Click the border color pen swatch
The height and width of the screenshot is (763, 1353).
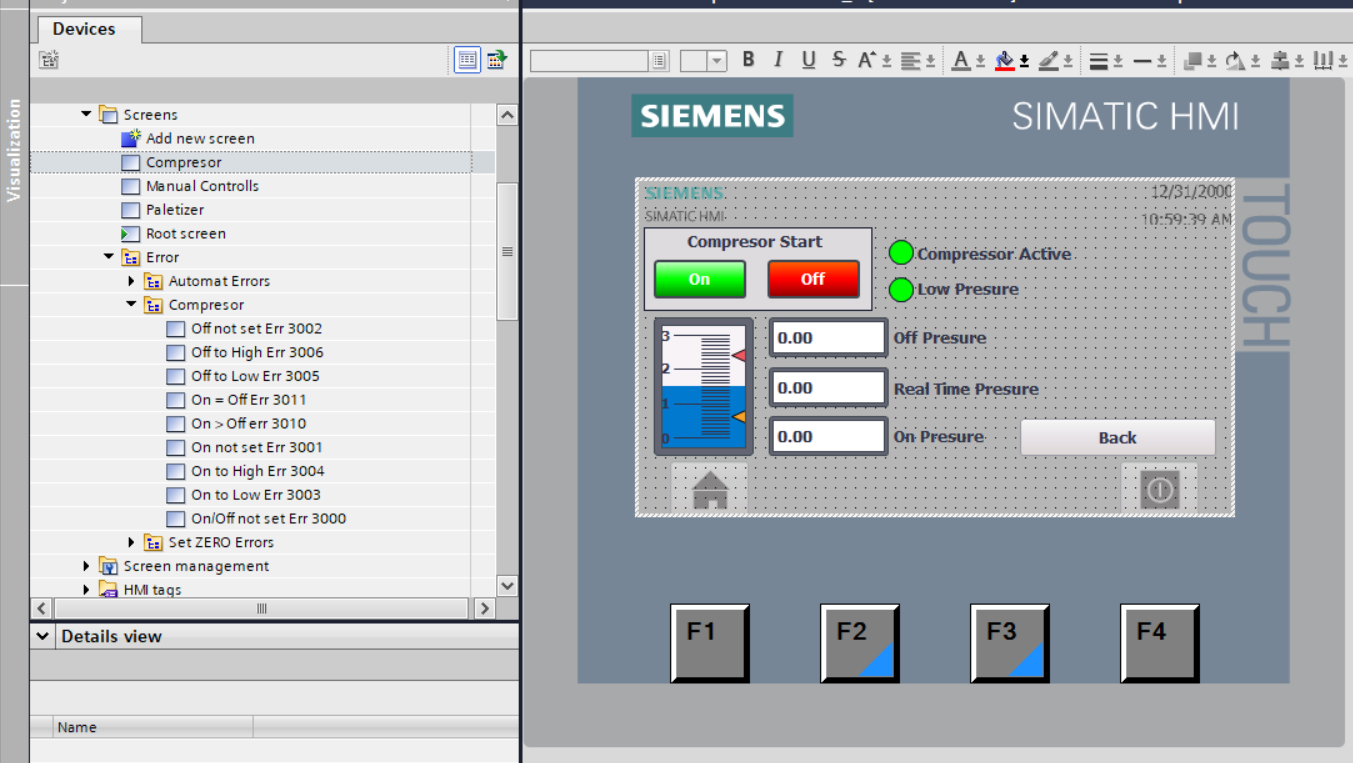point(1048,61)
